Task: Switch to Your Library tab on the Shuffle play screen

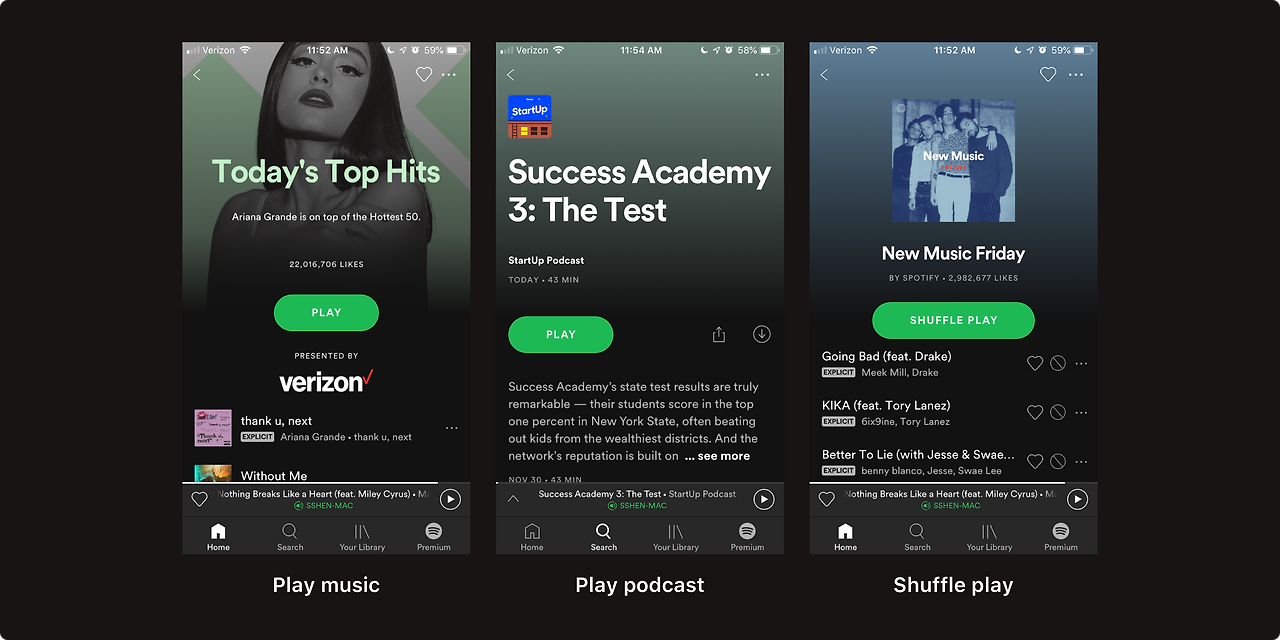Action: (989, 537)
